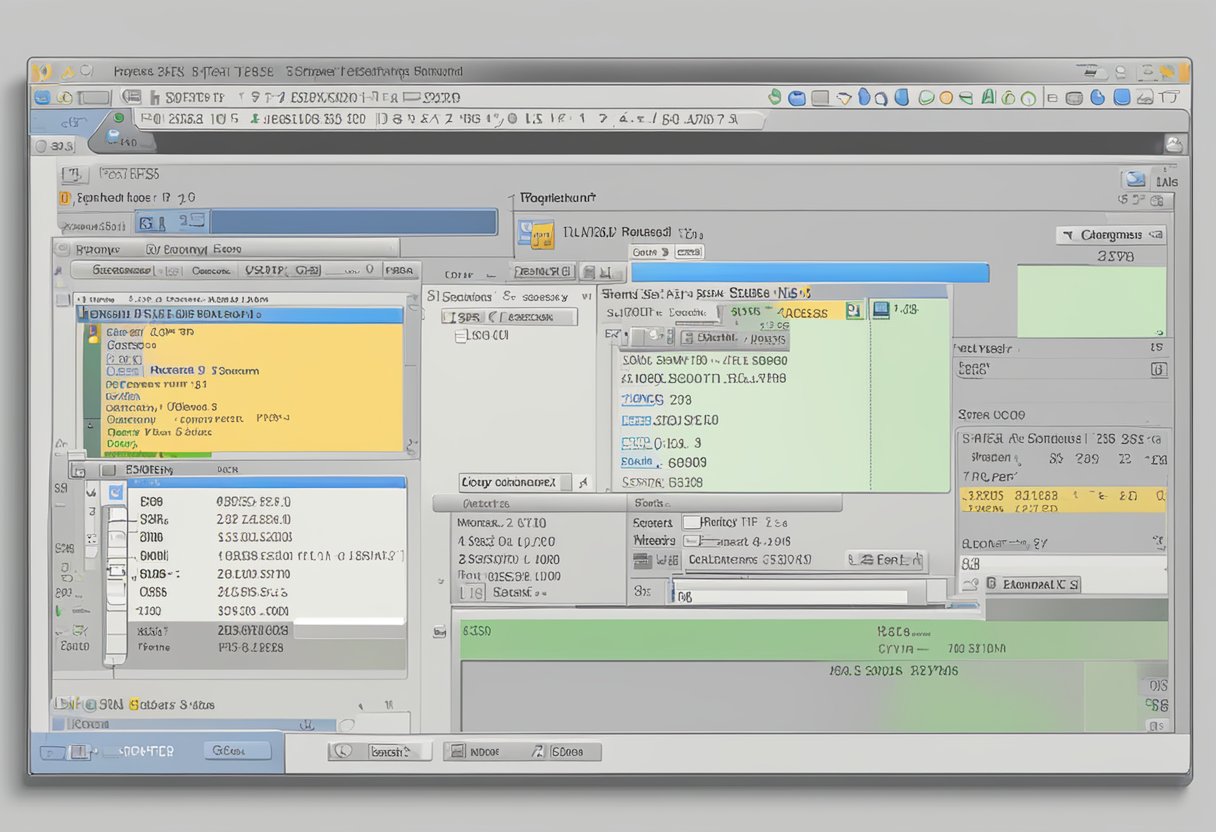
Task: Click the clock icon in bottom bar
Action: tap(342, 750)
